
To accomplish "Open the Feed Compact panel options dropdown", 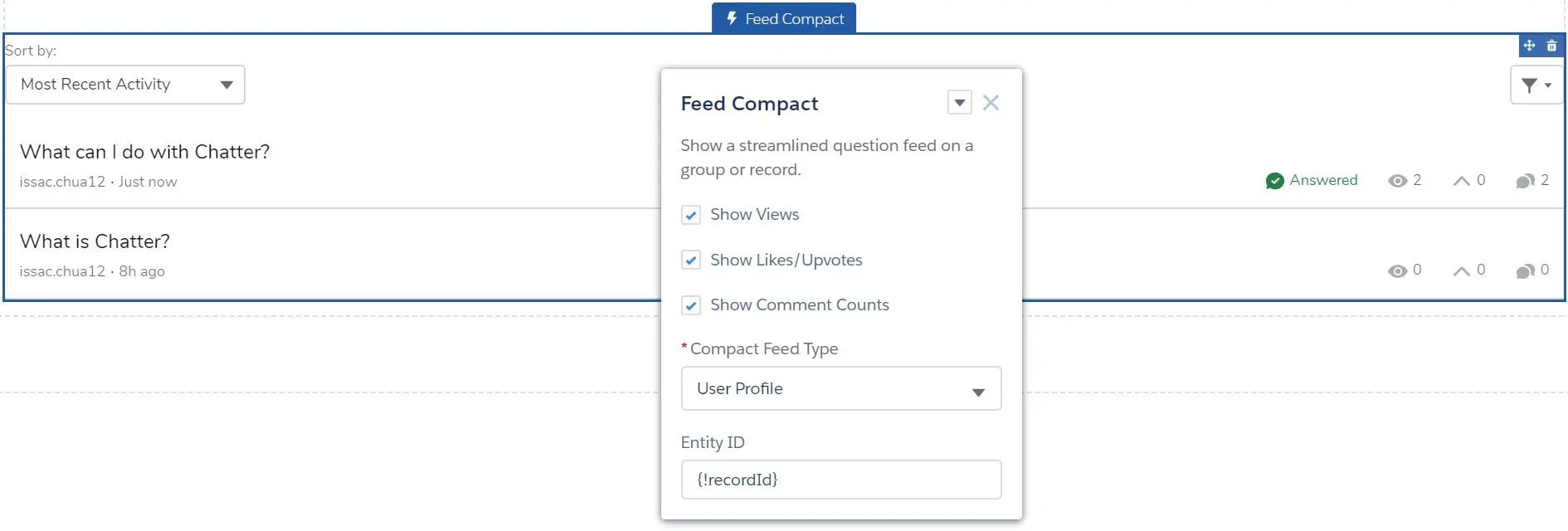I will 960,103.
